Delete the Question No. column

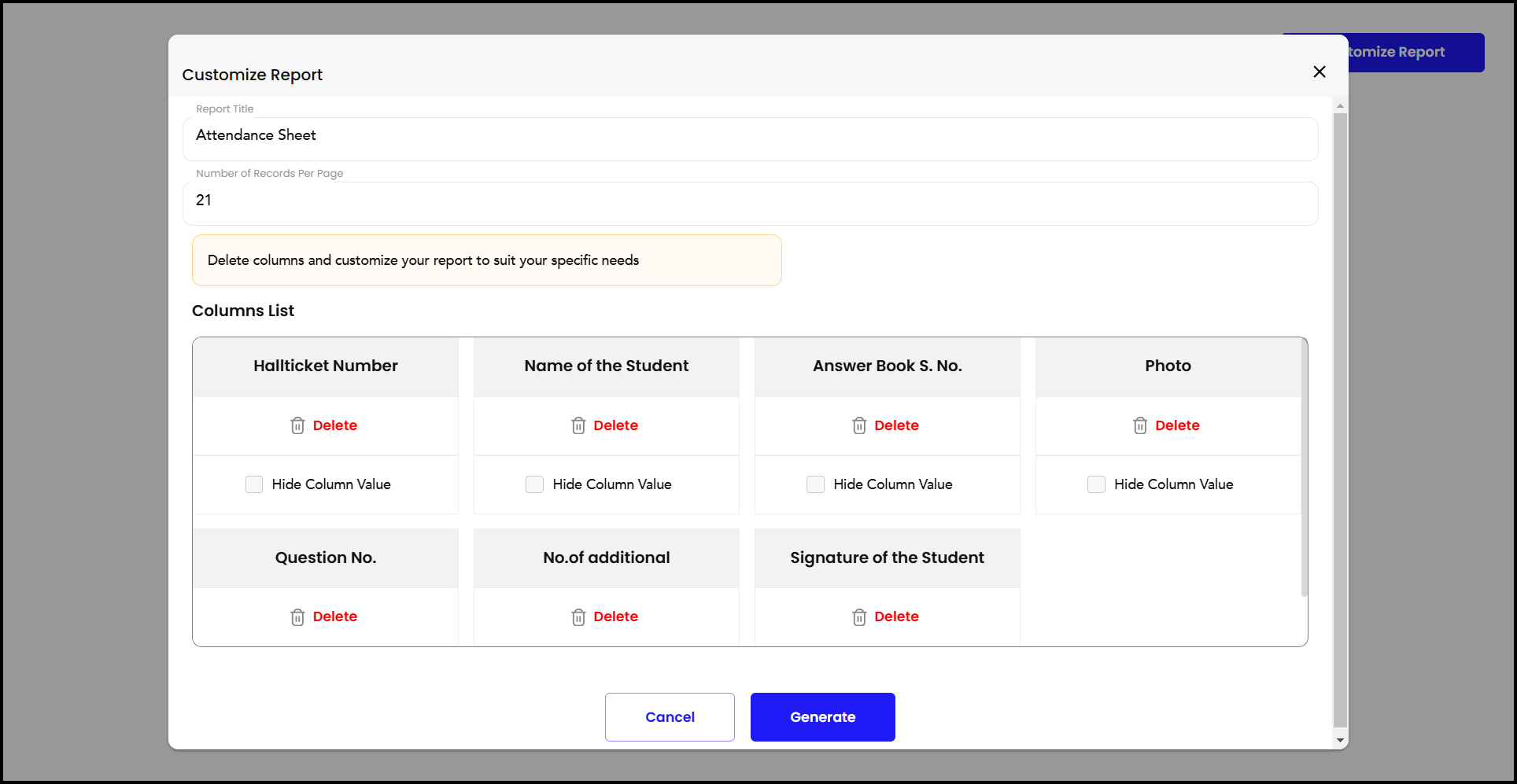pyautogui.click(x=335, y=617)
